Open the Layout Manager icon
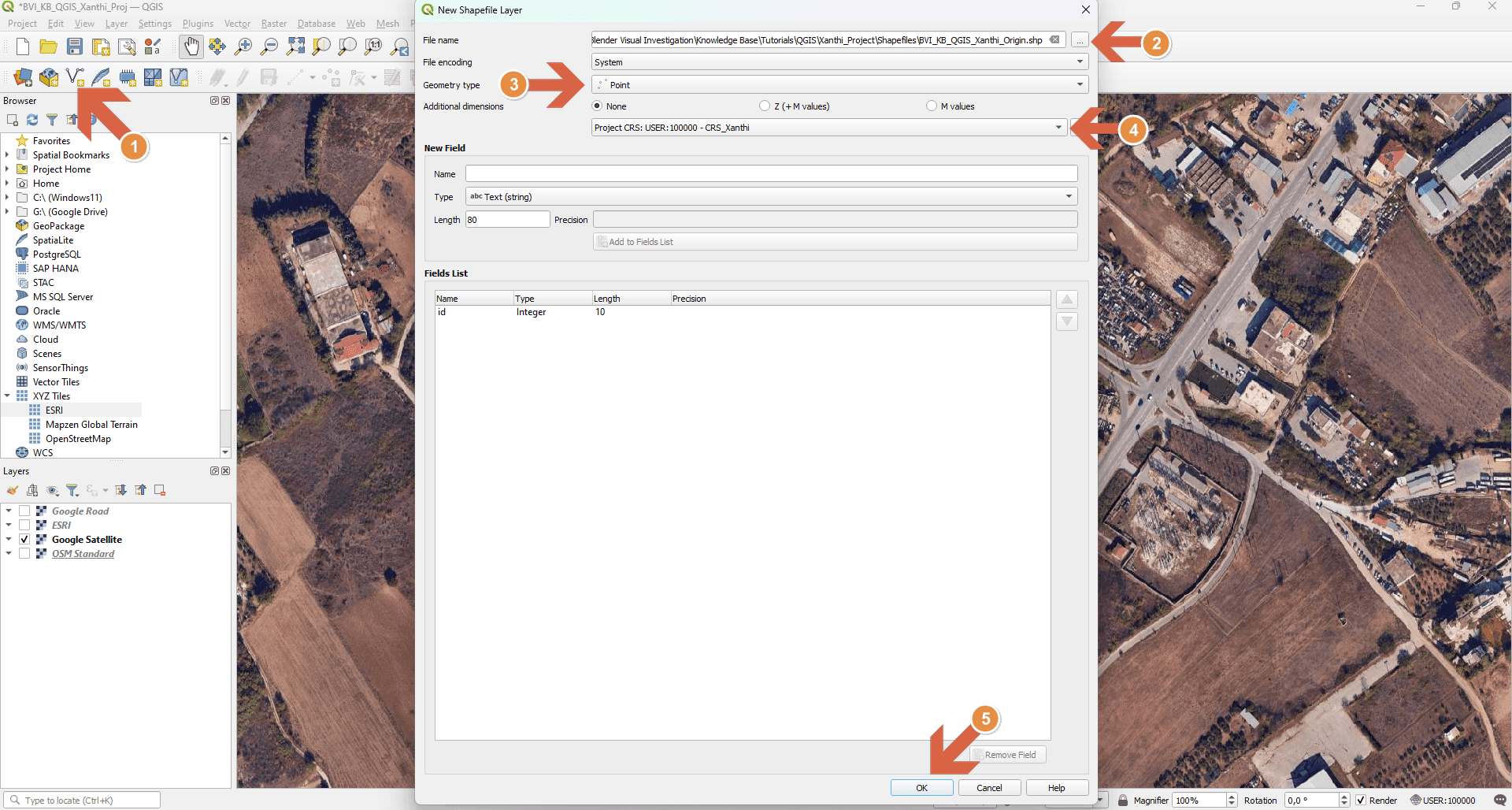The image size is (1512, 810). click(x=127, y=46)
